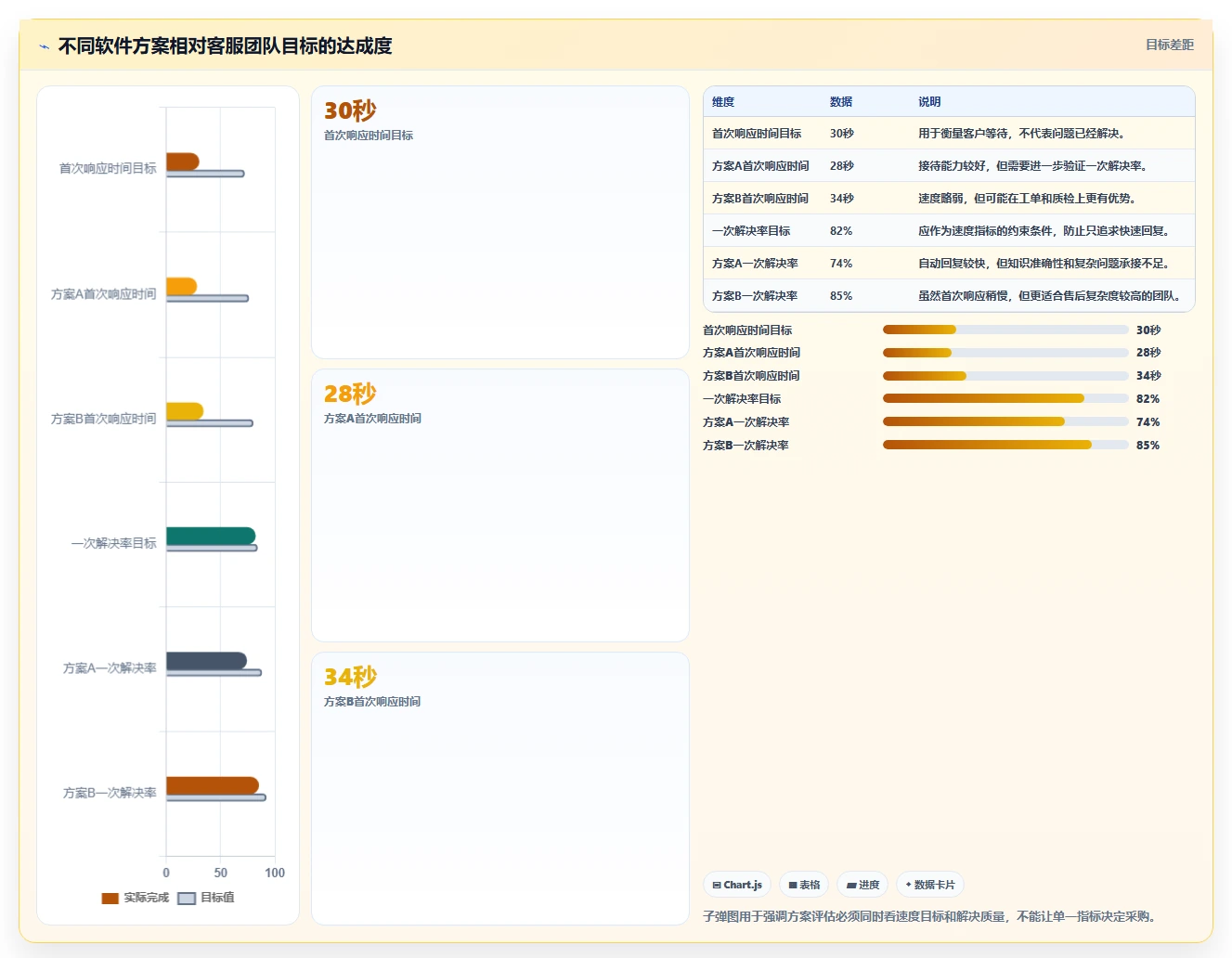Click the yellow 方案B首次响应时间 actual bar in chart
Screen dimensions: 1232x958
point(185,411)
